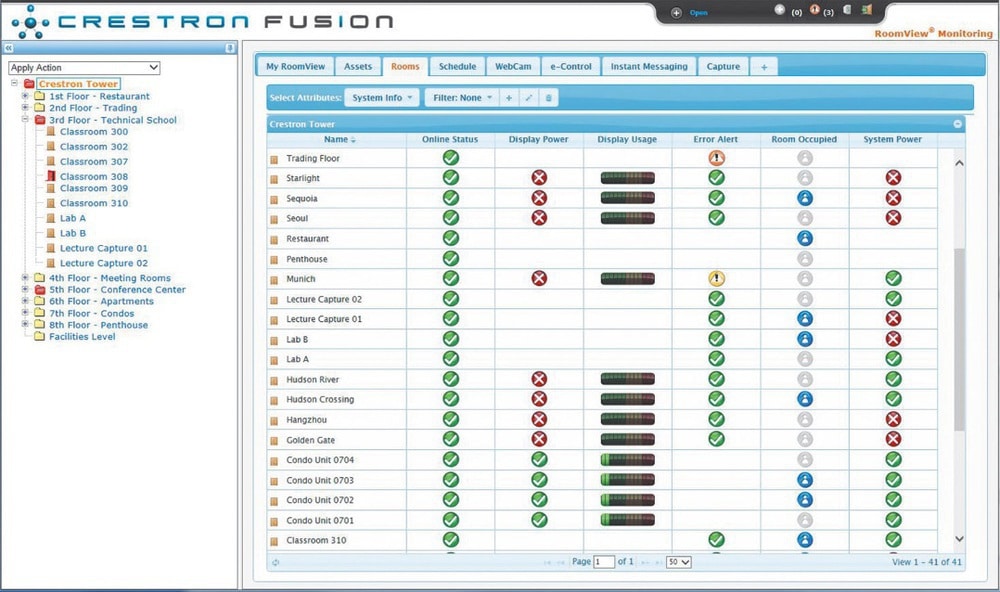The height and width of the screenshot is (592, 1000).
Task: Open the rows-per-page dropdown showing 50
Action: pyautogui.click(x=679, y=562)
